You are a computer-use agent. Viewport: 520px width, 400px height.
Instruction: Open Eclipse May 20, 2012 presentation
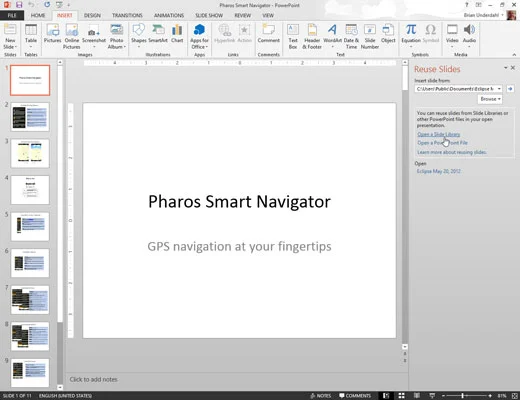pyautogui.click(x=439, y=171)
